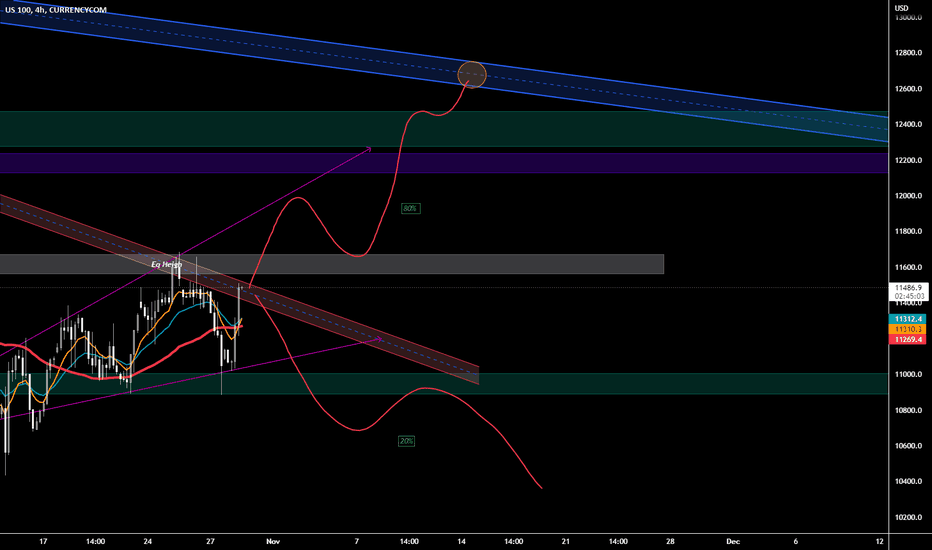Screen dimensions: 932x550
Task: Select the purple horizontal zone rectangle
Action: [x=444, y=163]
